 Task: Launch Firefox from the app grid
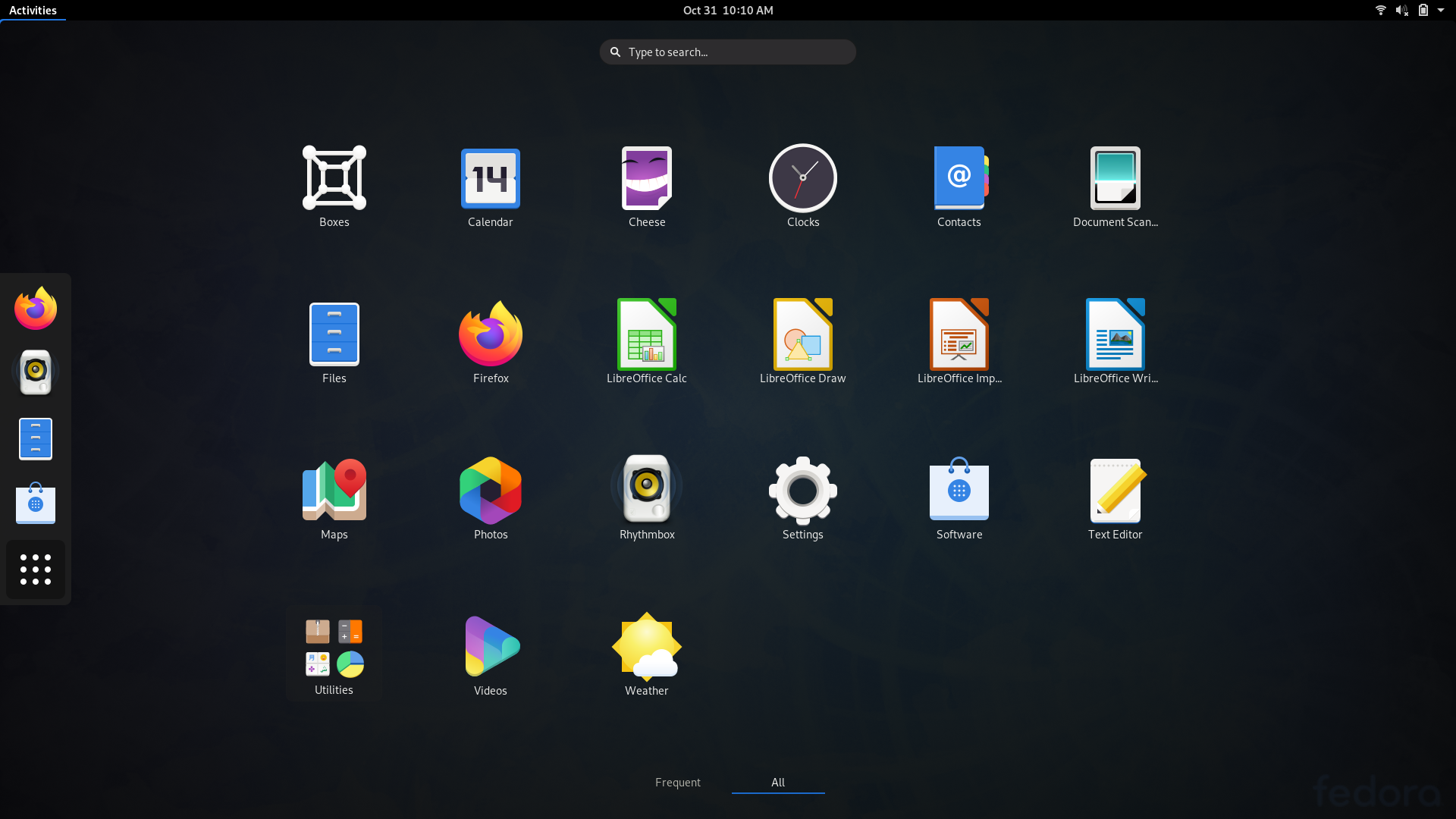491,343
